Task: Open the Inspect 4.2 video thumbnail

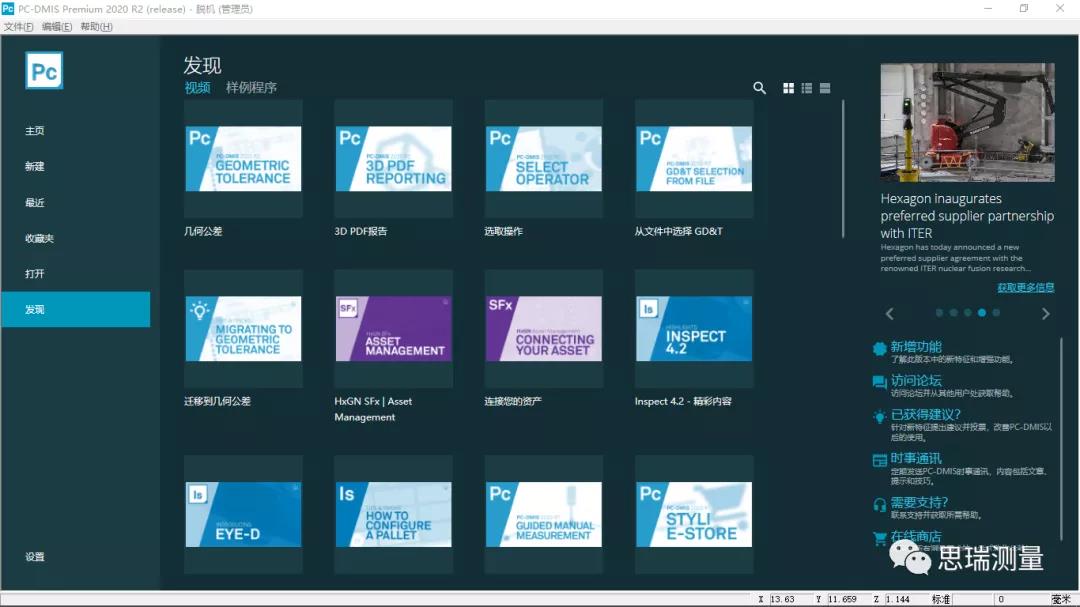Action: click(694, 329)
